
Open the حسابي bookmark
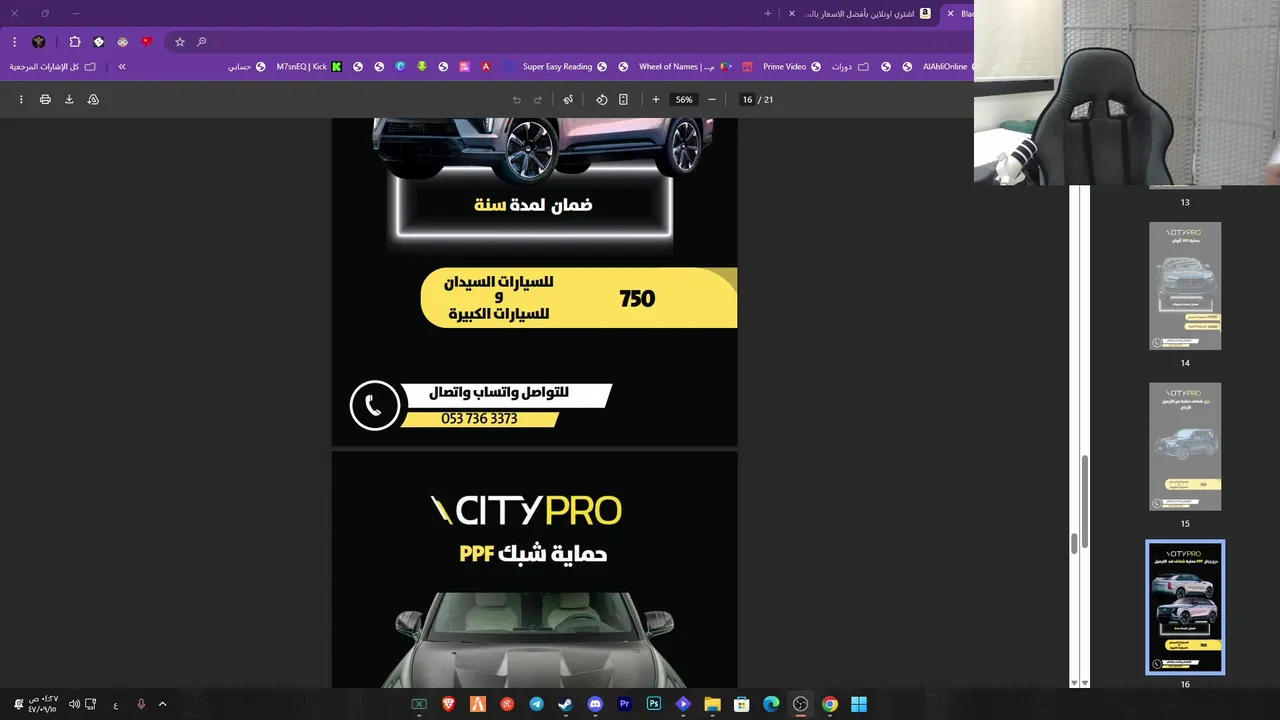click(246, 67)
